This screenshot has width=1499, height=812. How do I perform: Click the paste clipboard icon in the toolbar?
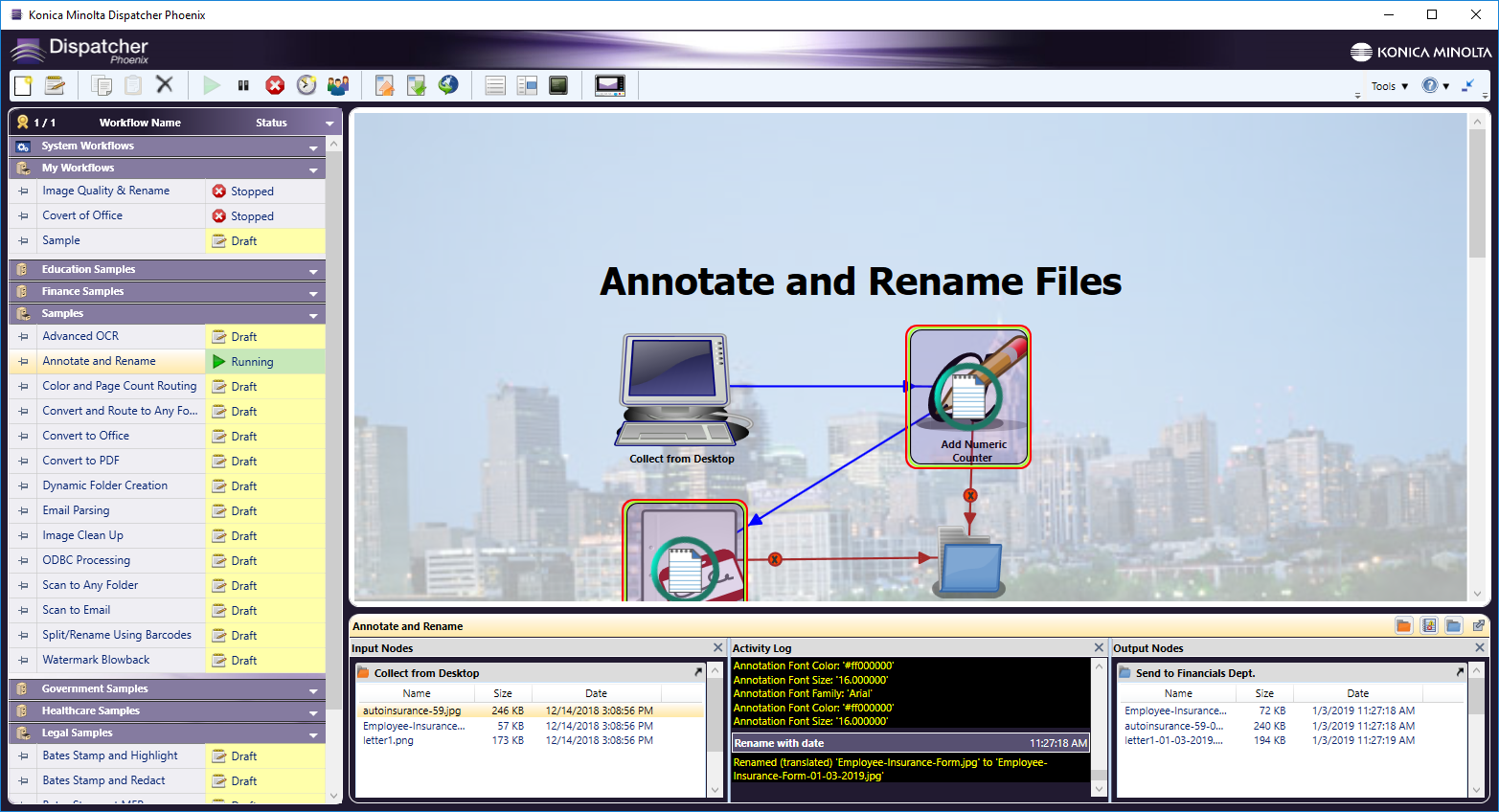pos(133,85)
